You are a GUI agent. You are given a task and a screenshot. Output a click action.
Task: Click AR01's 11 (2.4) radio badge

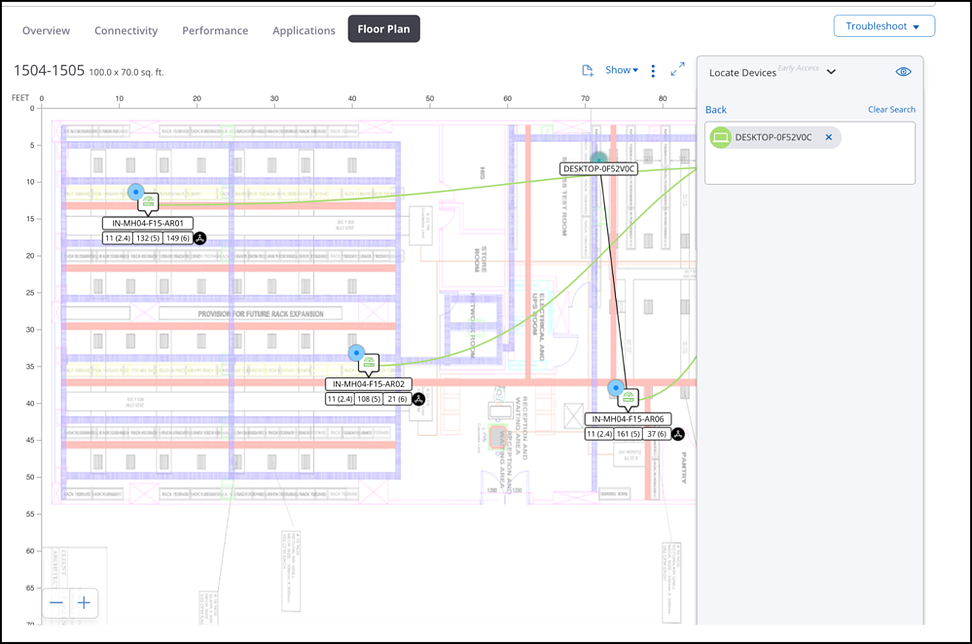(x=117, y=238)
